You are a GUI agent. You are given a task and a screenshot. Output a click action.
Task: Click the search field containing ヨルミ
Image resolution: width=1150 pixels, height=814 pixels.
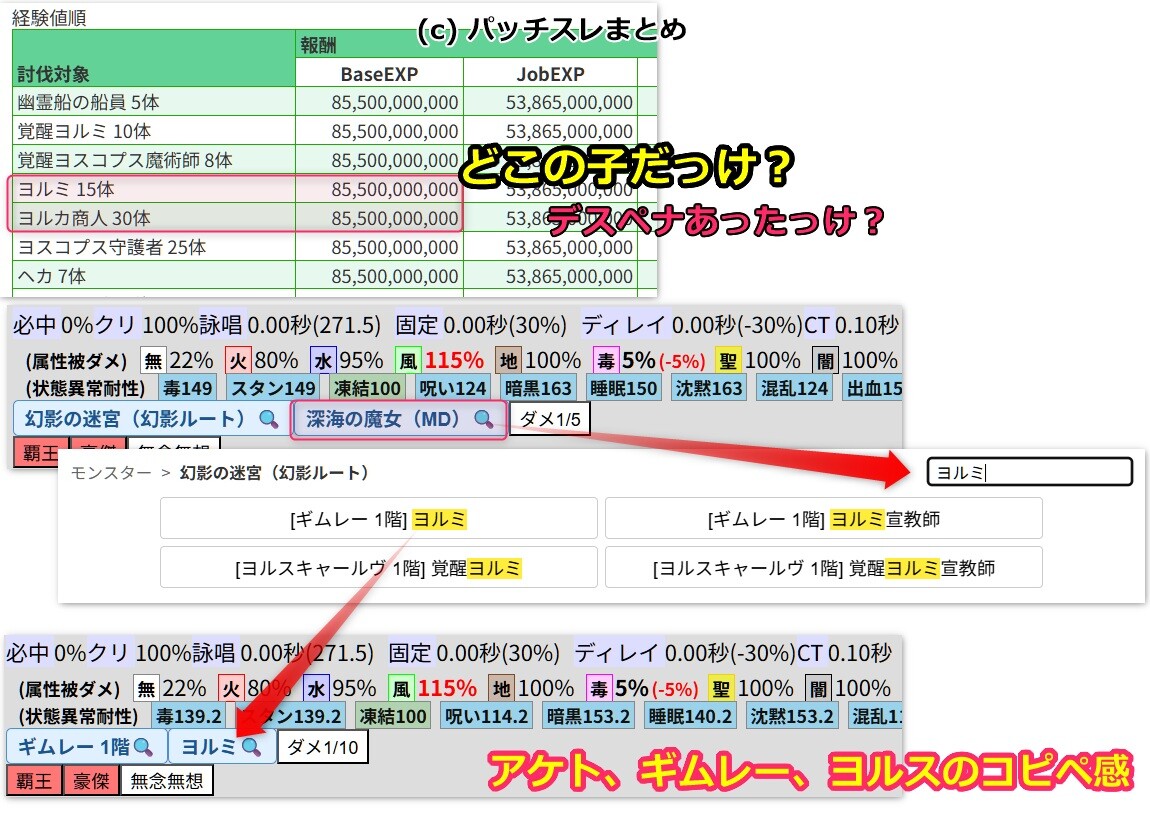1028,472
